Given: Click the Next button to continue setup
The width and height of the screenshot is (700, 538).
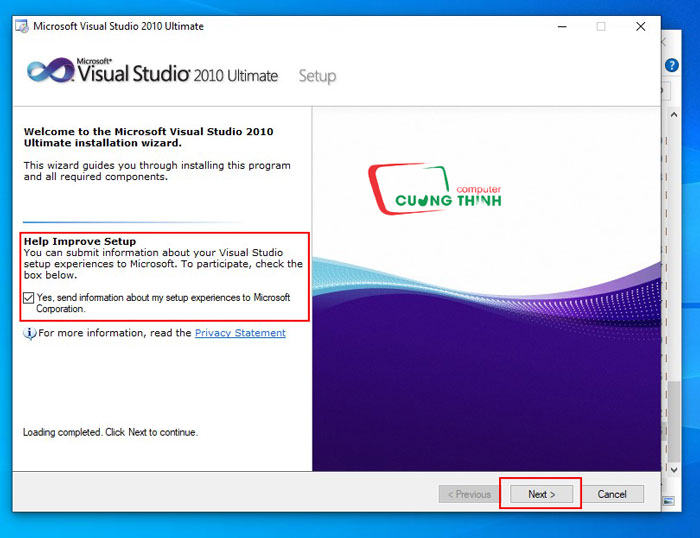Looking at the screenshot, I should [x=541, y=494].
